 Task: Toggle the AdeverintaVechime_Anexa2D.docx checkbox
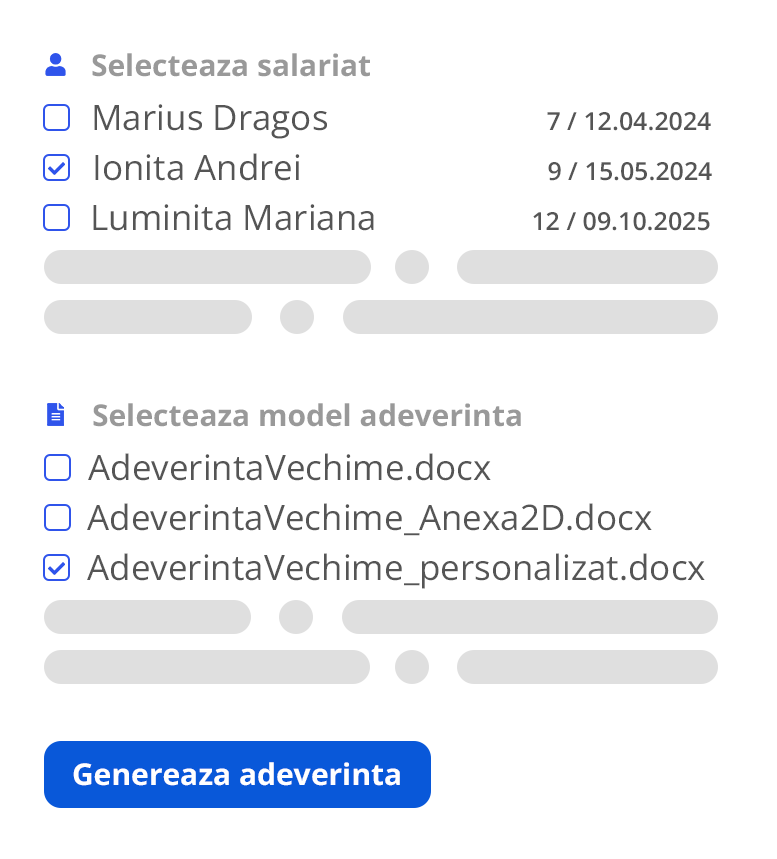[57, 517]
